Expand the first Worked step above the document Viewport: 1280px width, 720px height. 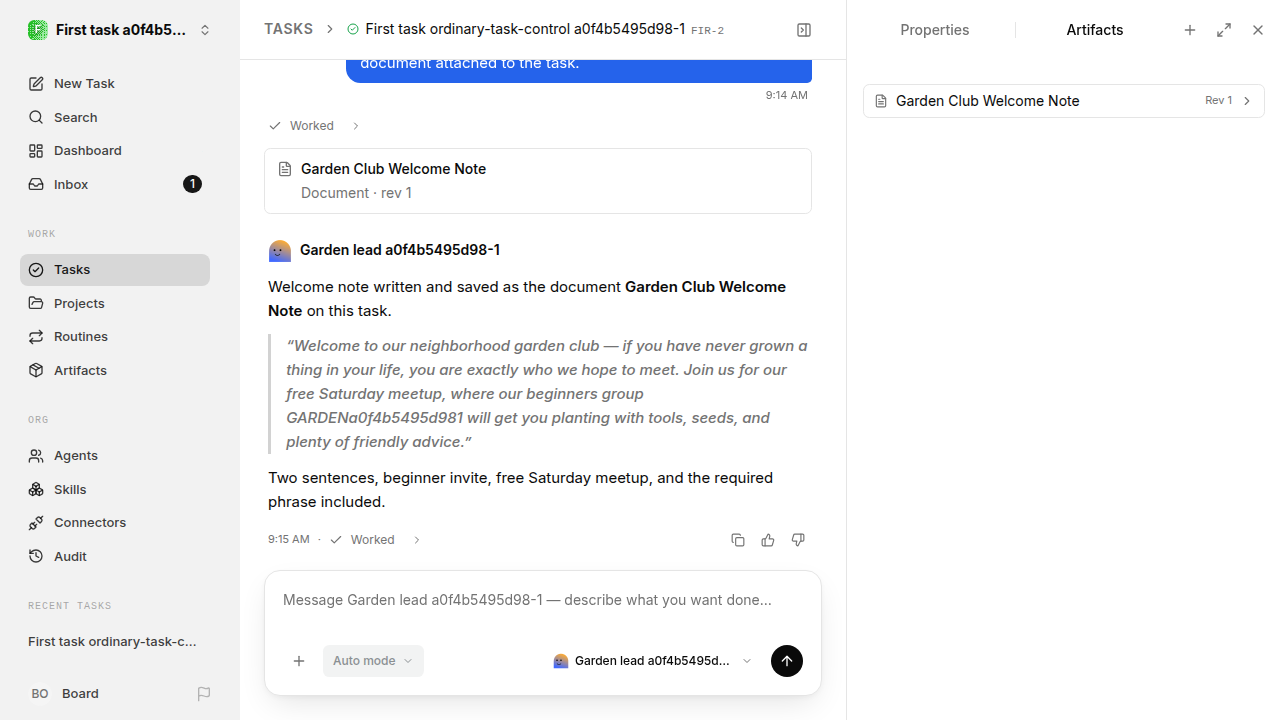click(314, 126)
